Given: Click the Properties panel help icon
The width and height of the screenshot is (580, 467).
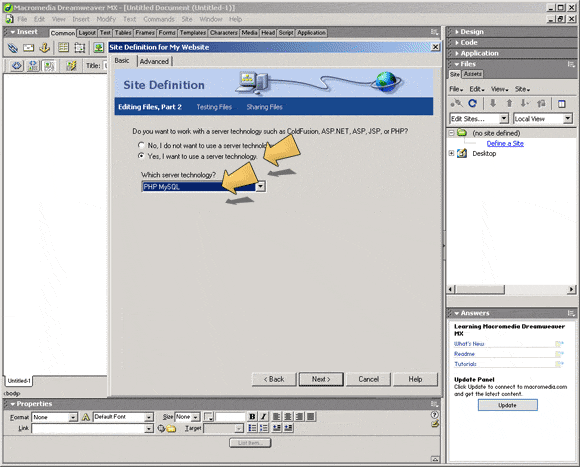Looking at the screenshot, I should click(x=435, y=415).
